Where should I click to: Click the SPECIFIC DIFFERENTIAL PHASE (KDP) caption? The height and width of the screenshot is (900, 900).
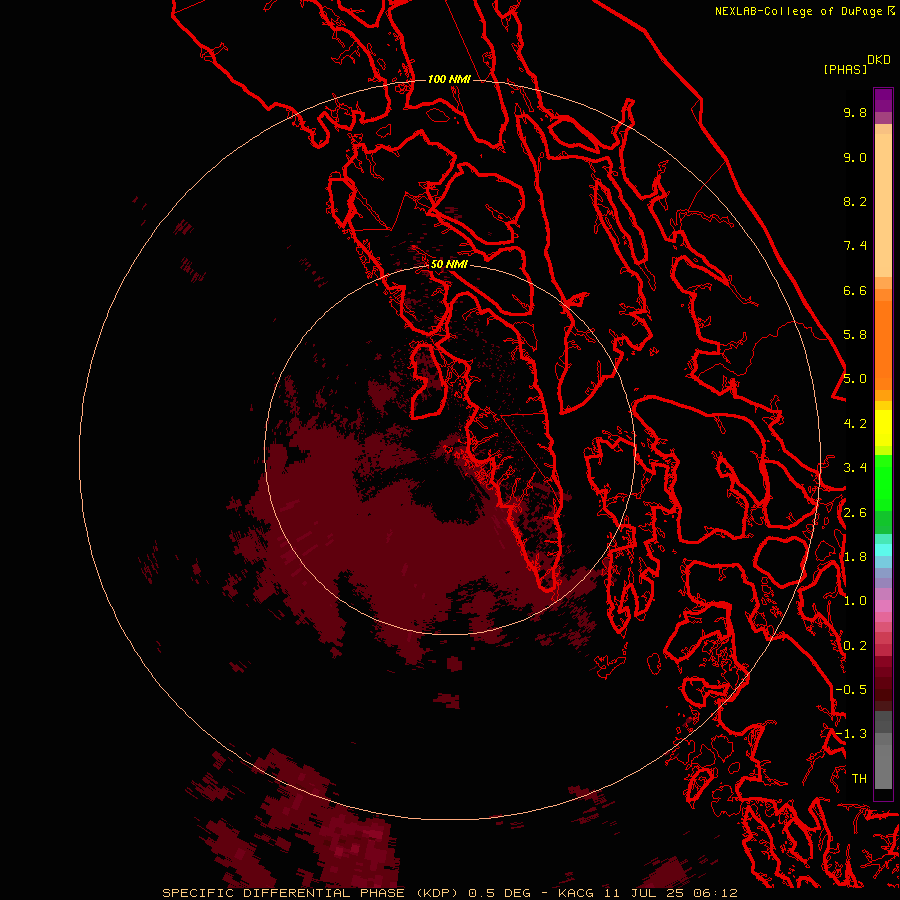(312, 893)
